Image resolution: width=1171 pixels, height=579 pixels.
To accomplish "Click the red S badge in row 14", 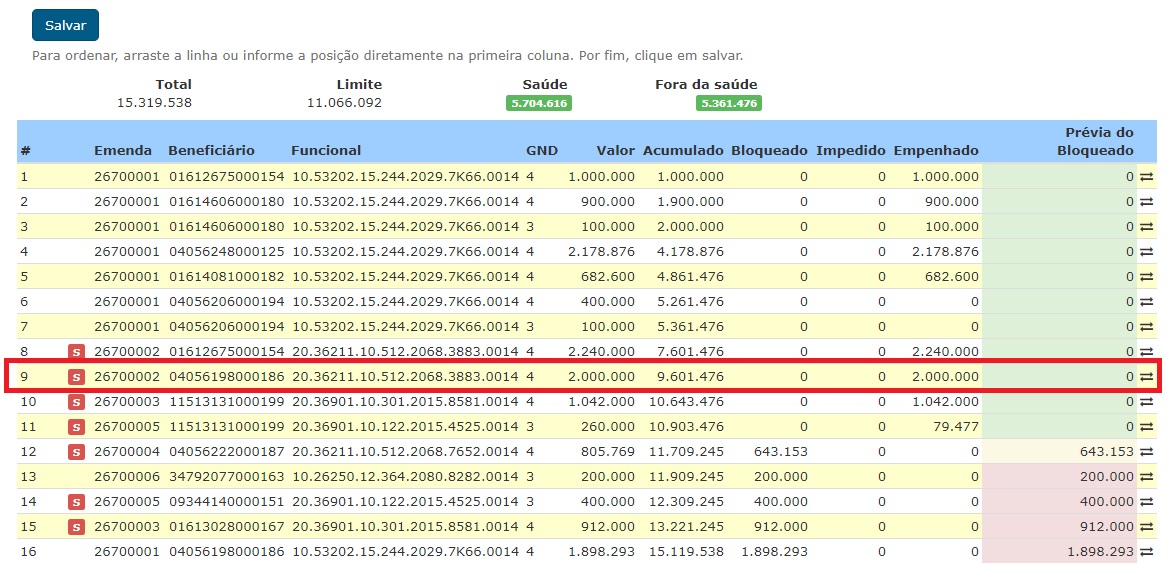I will point(76,502).
